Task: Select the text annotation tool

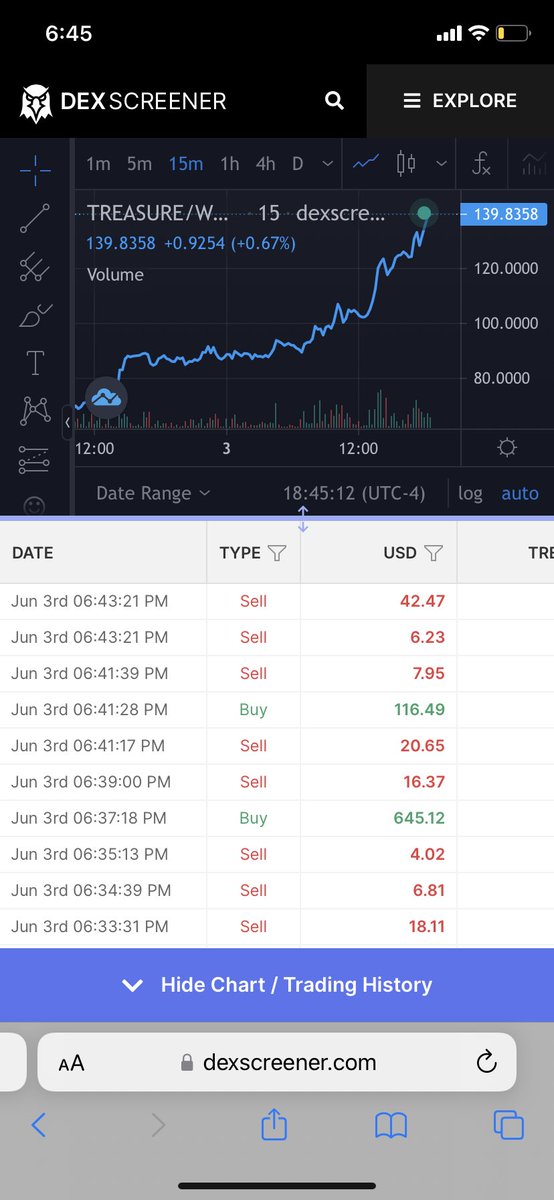Action: 36,363
